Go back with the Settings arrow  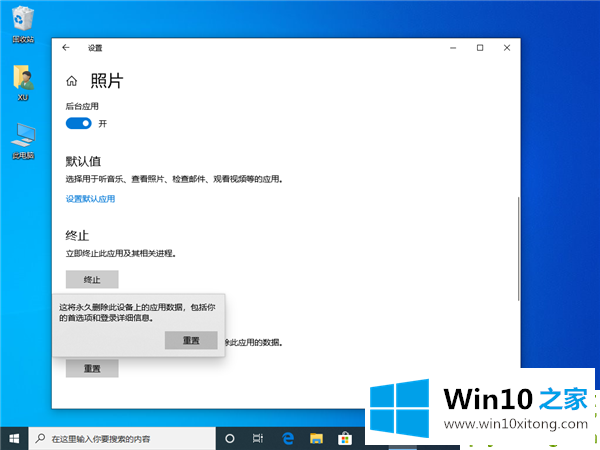(x=66, y=47)
